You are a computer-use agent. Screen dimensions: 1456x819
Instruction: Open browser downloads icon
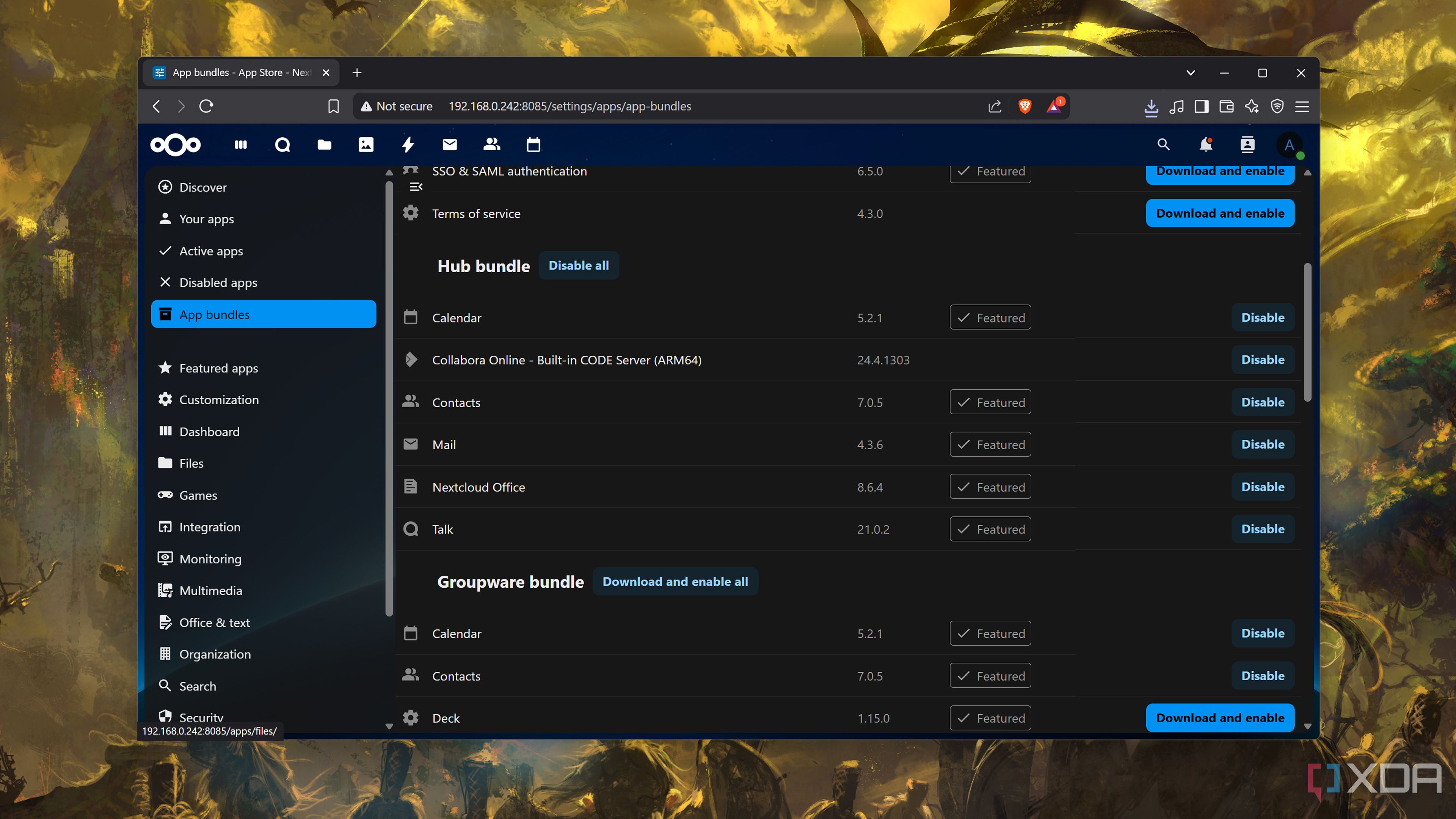tap(1152, 107)
